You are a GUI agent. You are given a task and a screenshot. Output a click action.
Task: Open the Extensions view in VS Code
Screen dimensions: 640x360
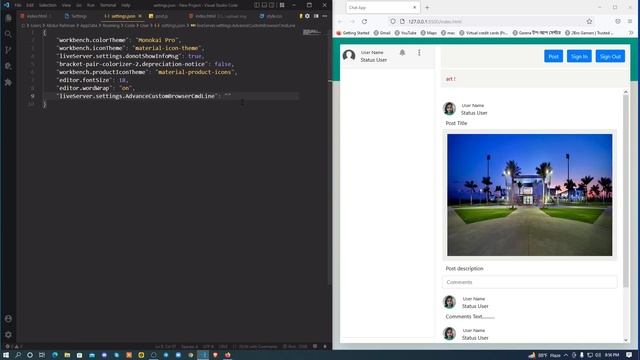pyautogui.click(x=8, y=82)
